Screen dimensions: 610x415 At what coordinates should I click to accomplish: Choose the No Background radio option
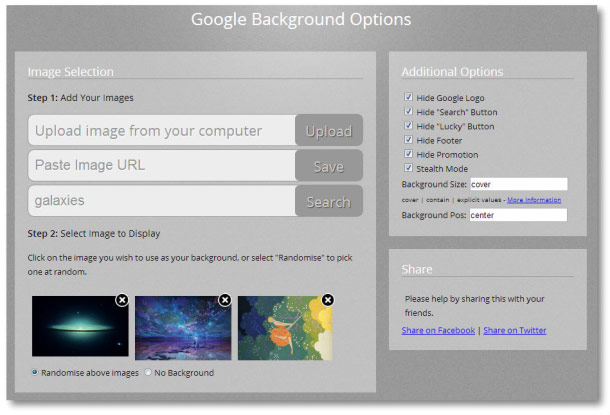[149, 373]
